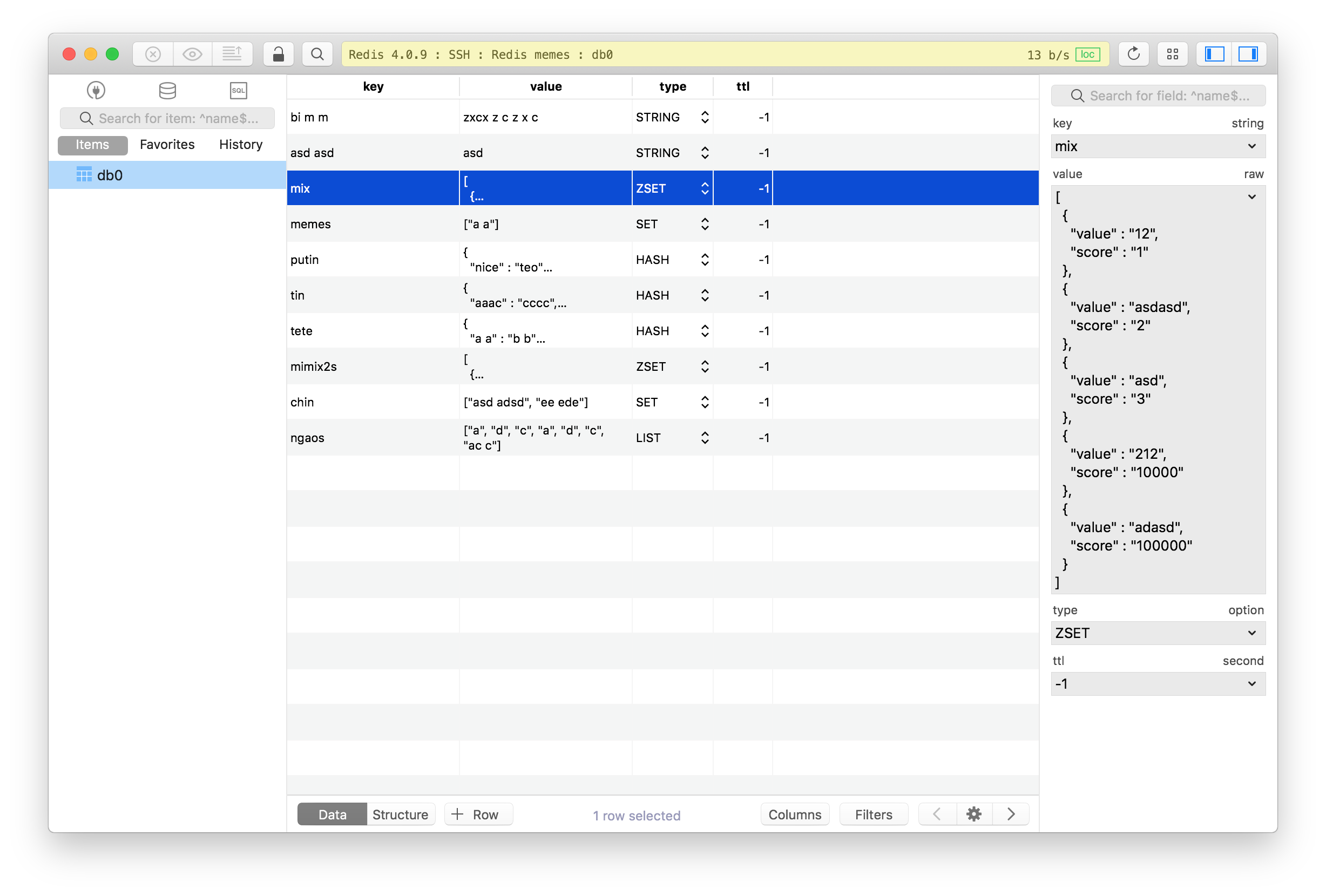Click the search magnifier icon in toolbar
The width and height of the screenshot is (1326, 896).
(318, 55)
